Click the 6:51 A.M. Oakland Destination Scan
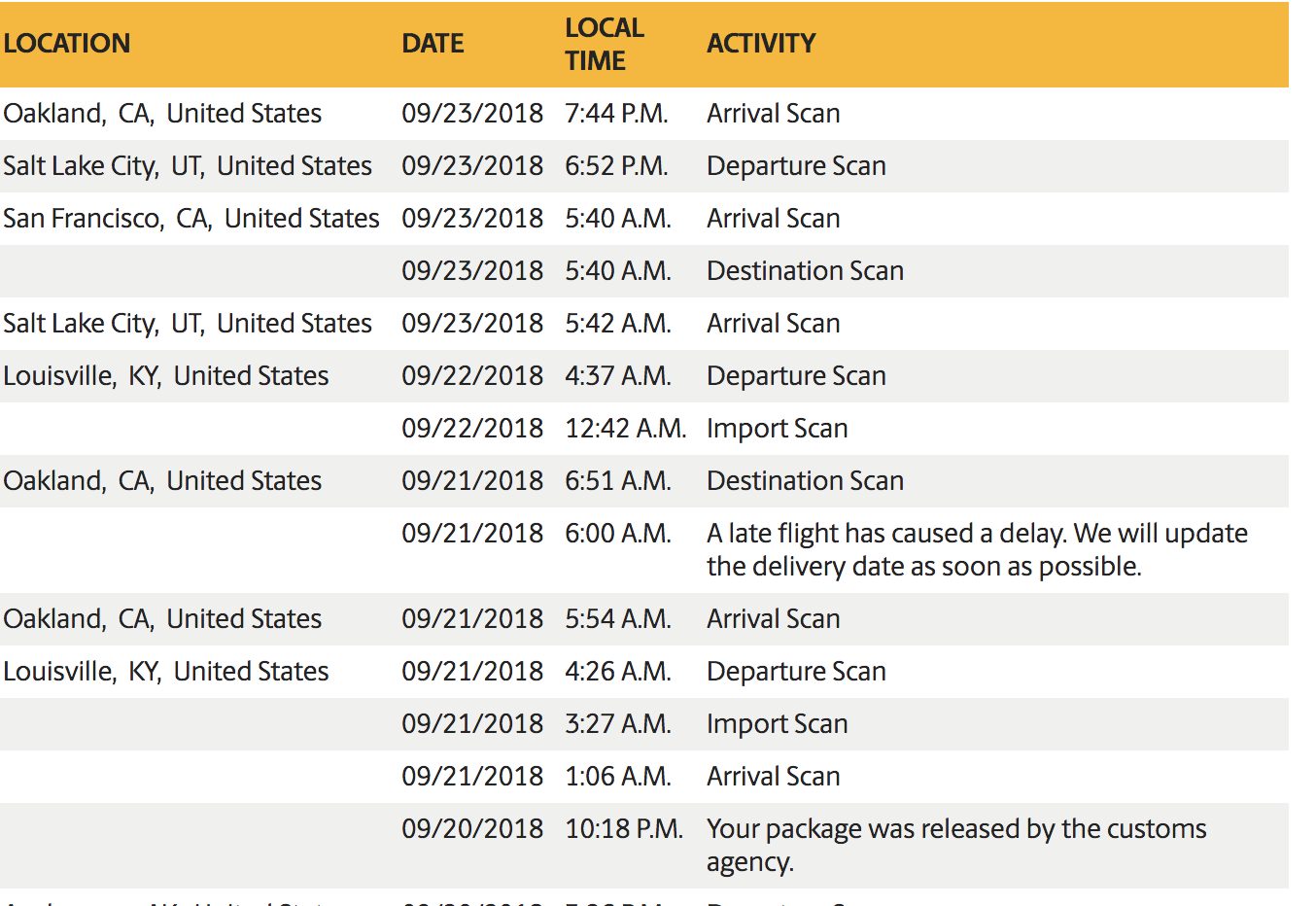Image resolution: width=1316 pixels, height=906 pixels. pos(644,481)
